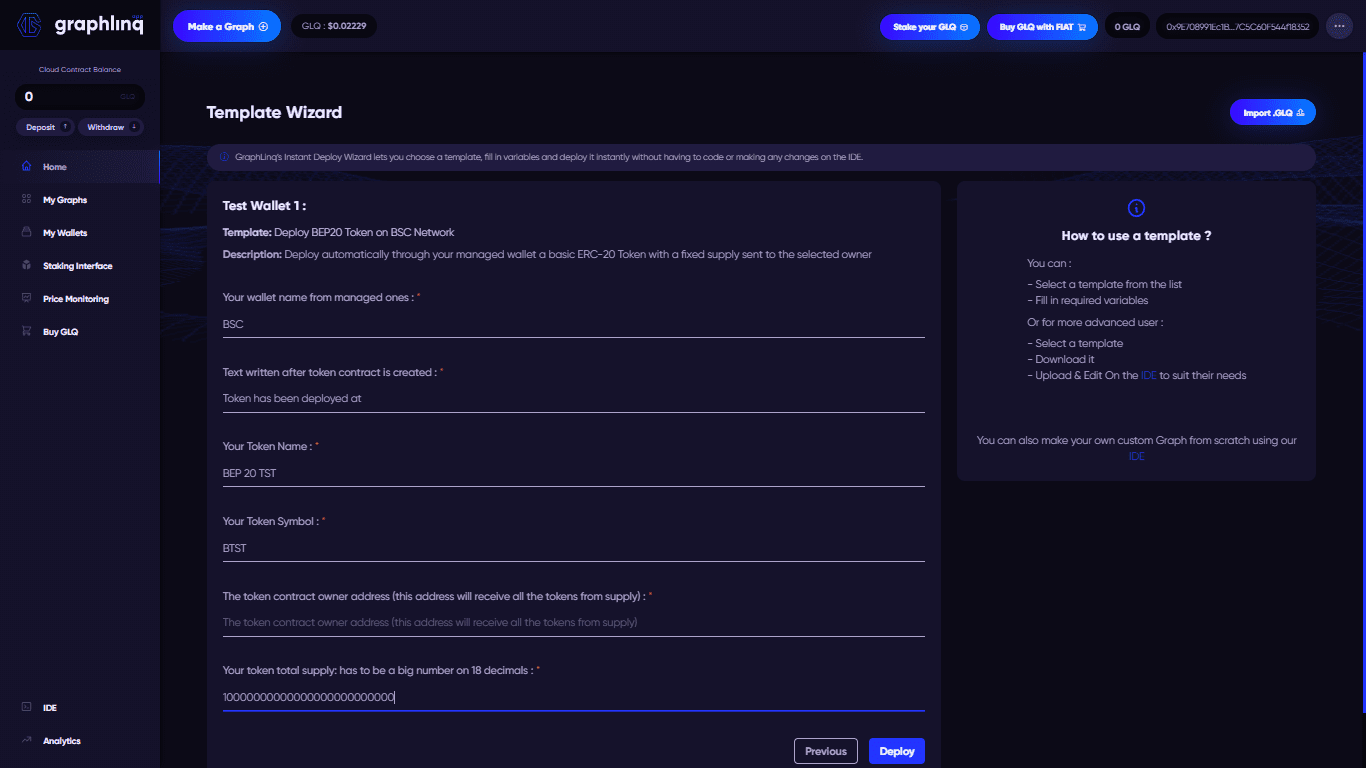1366x768 pixels.
Task: Click the Price Monitoring sidebar icon
Action: (x=26, y=299)
